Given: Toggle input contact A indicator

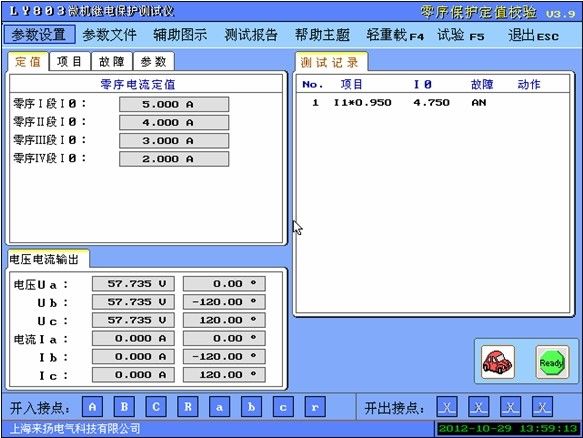Looking at the screenshot, I should 93,407.
